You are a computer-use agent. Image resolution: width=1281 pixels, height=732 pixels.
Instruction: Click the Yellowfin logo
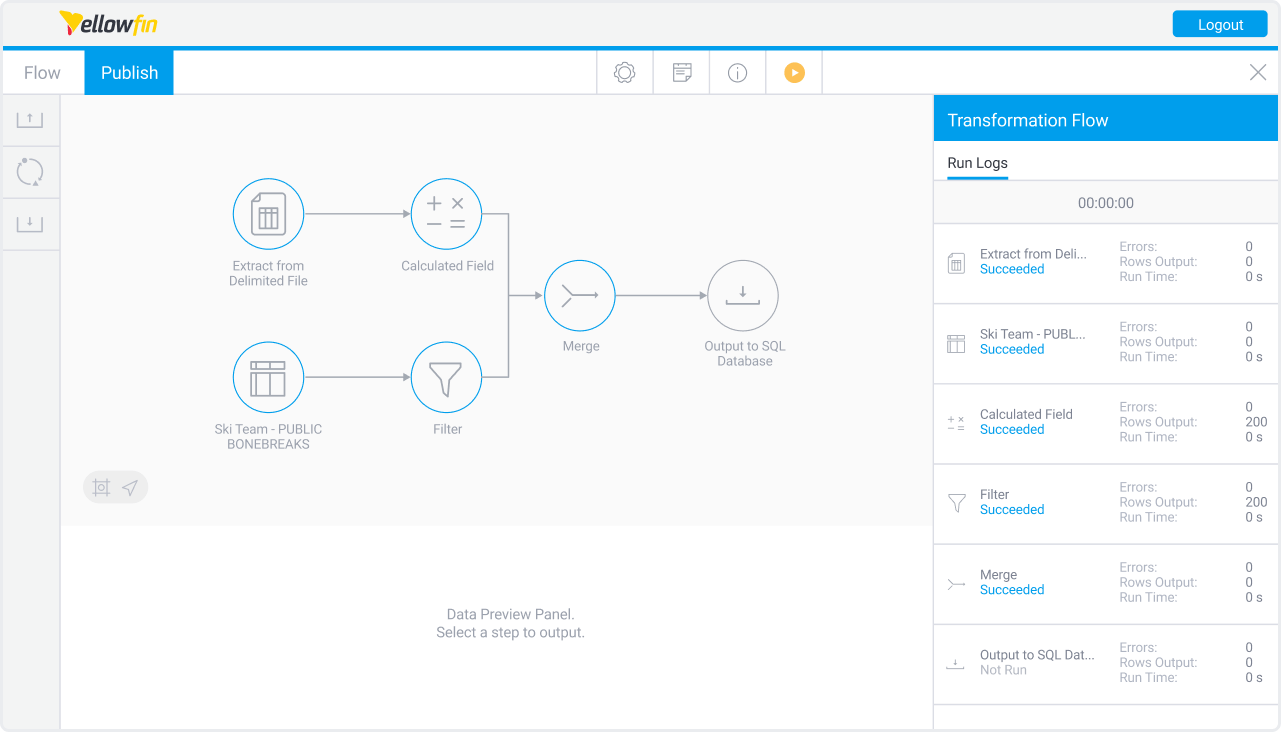click(108, 23)
